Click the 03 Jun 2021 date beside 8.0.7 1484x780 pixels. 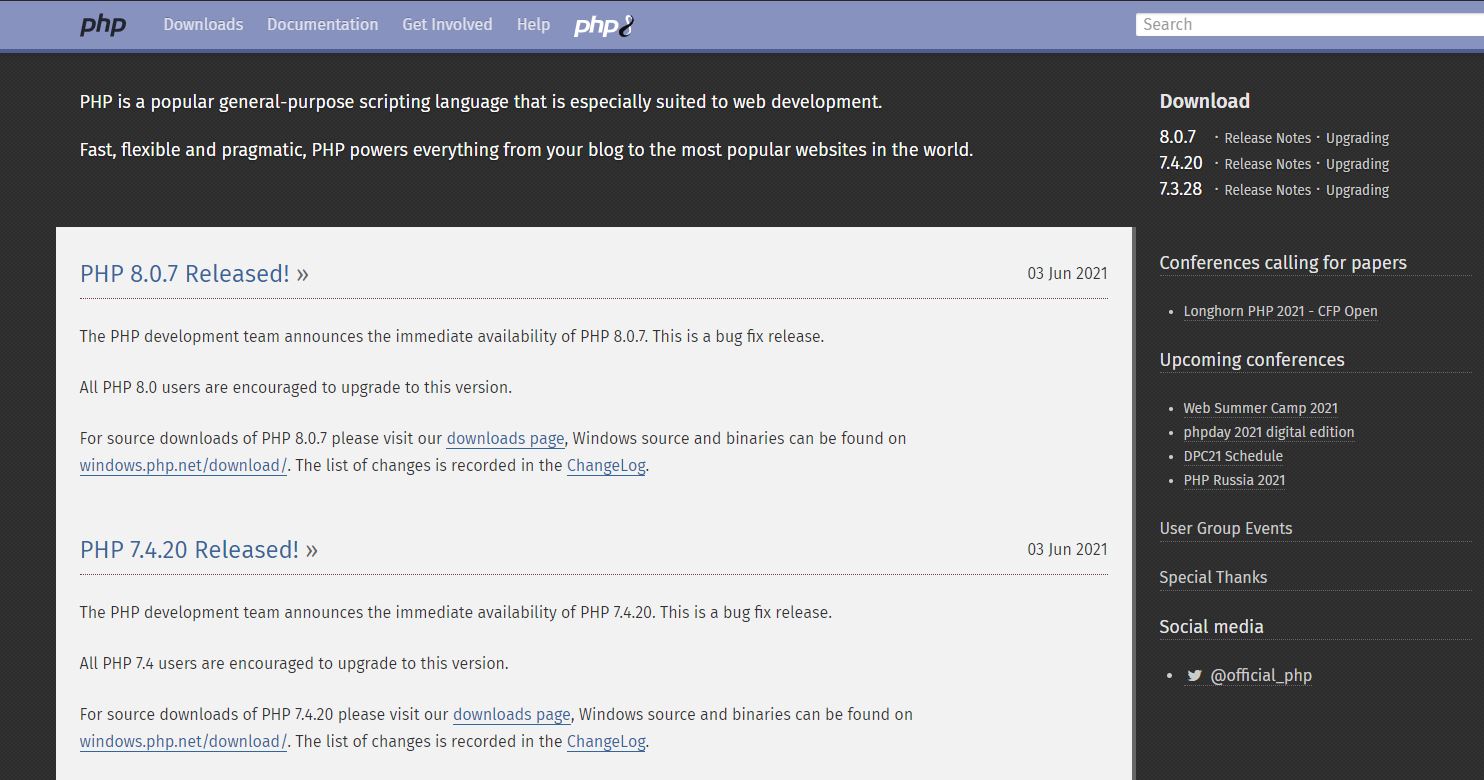point(1067,273)
